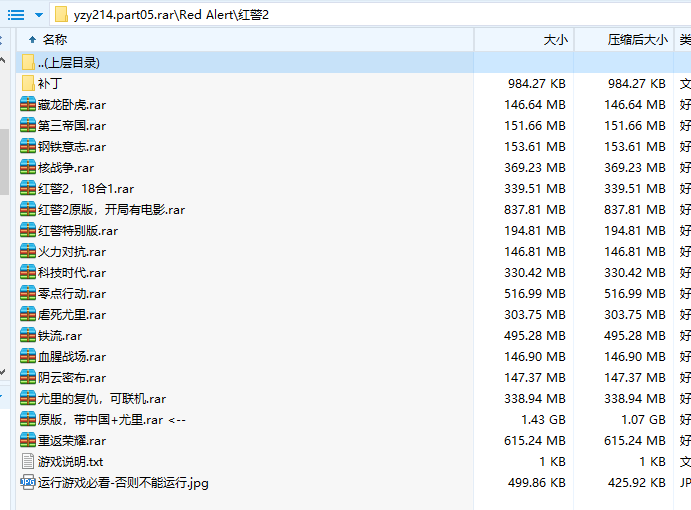Select the 补丁 folder icon
Screen dimensions: 691x510
click(x=28, y=83)
